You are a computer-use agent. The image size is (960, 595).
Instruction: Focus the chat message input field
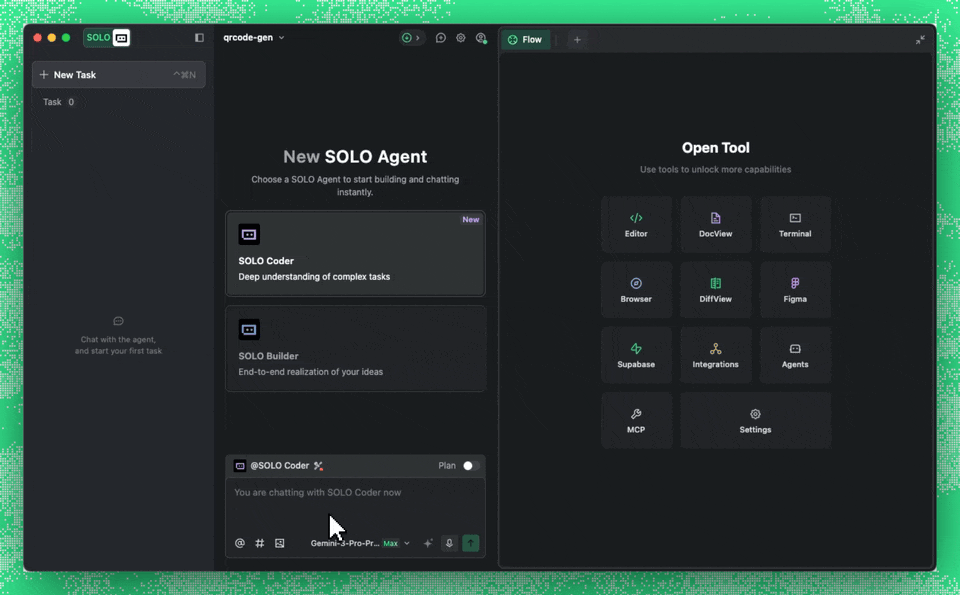pos(355,504)
